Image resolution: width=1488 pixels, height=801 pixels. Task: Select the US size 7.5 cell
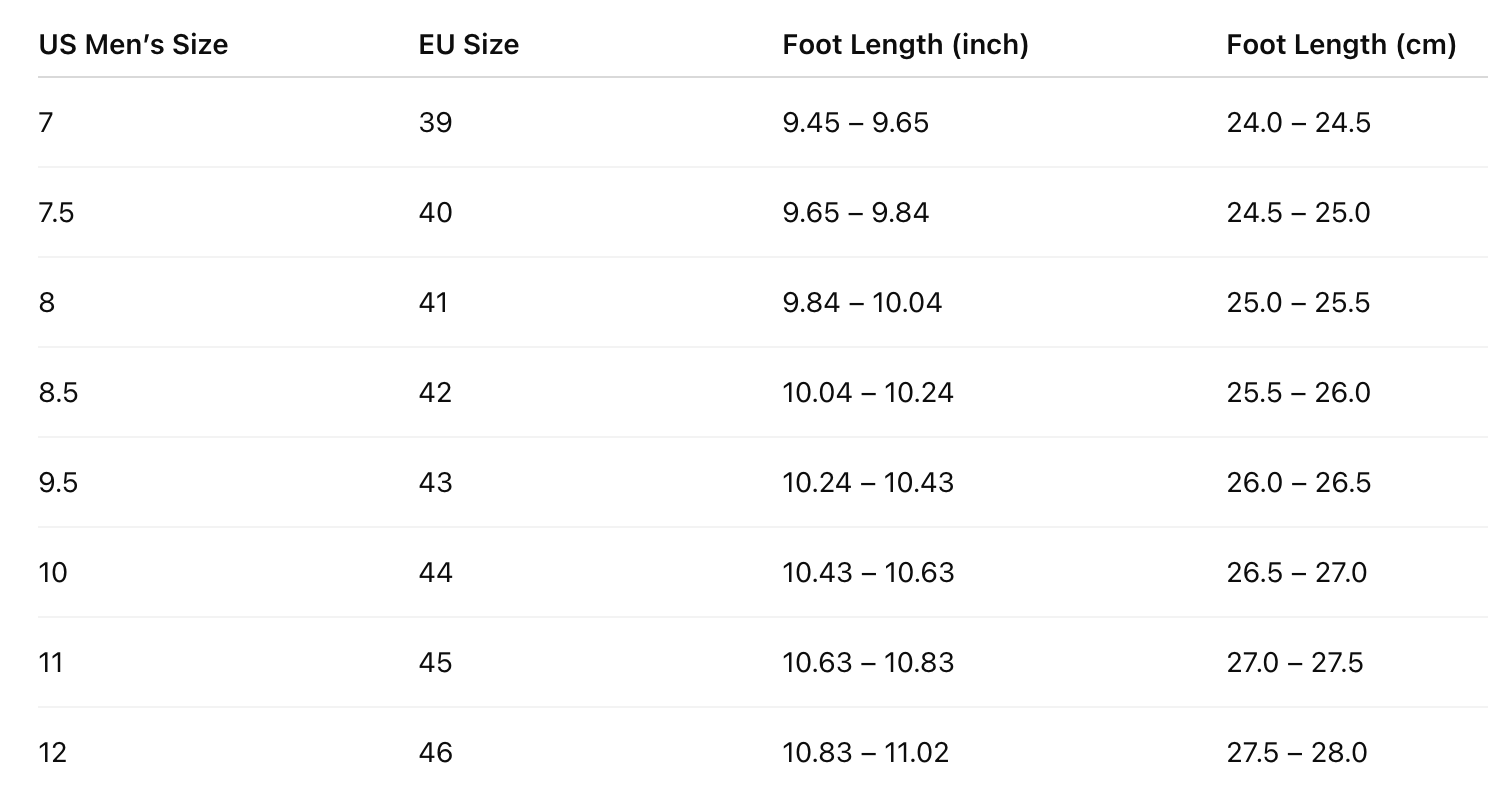pos(56,213)
